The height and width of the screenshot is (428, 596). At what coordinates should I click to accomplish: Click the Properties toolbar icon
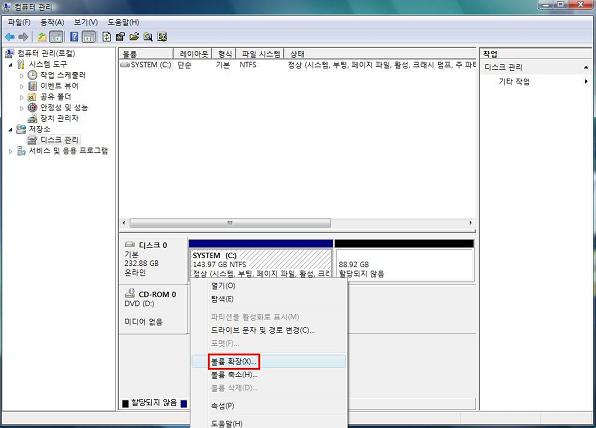click(x=120, y=37)
